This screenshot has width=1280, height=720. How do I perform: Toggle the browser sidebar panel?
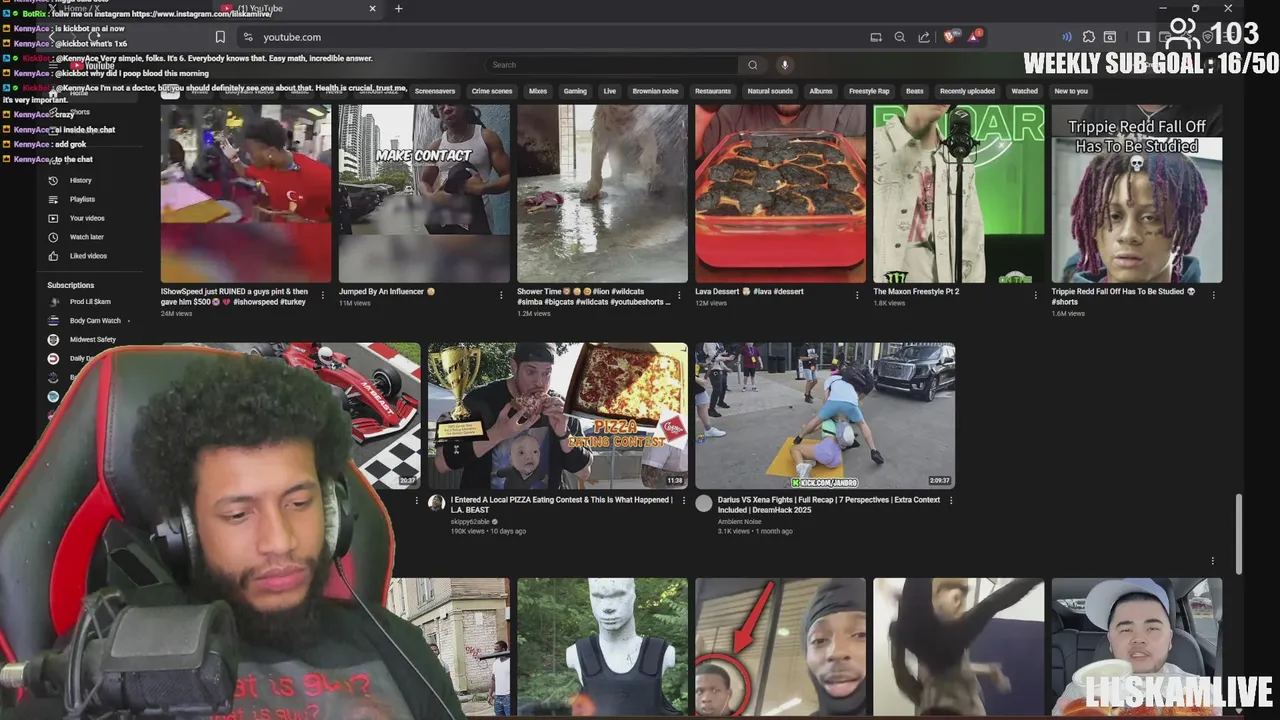point(1143,37)
